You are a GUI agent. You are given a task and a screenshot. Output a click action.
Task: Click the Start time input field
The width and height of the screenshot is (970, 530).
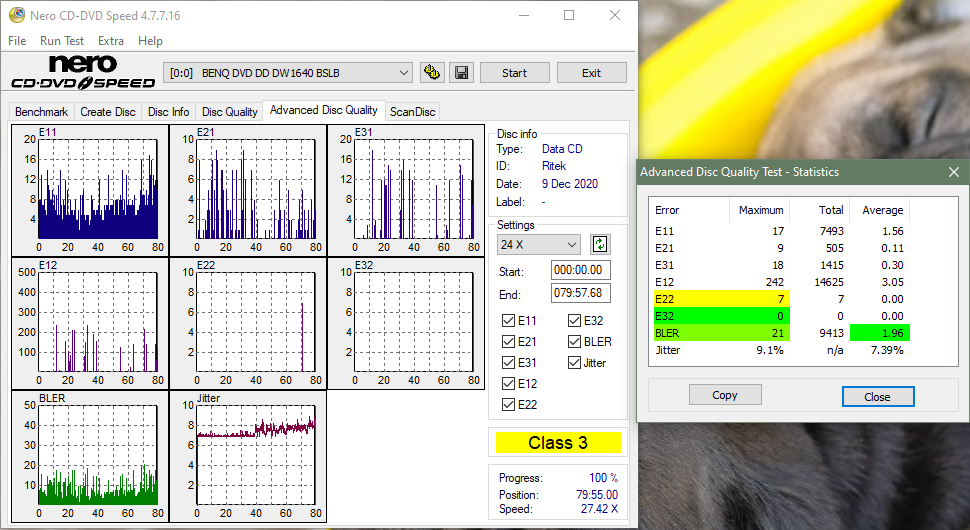(580, 270)
